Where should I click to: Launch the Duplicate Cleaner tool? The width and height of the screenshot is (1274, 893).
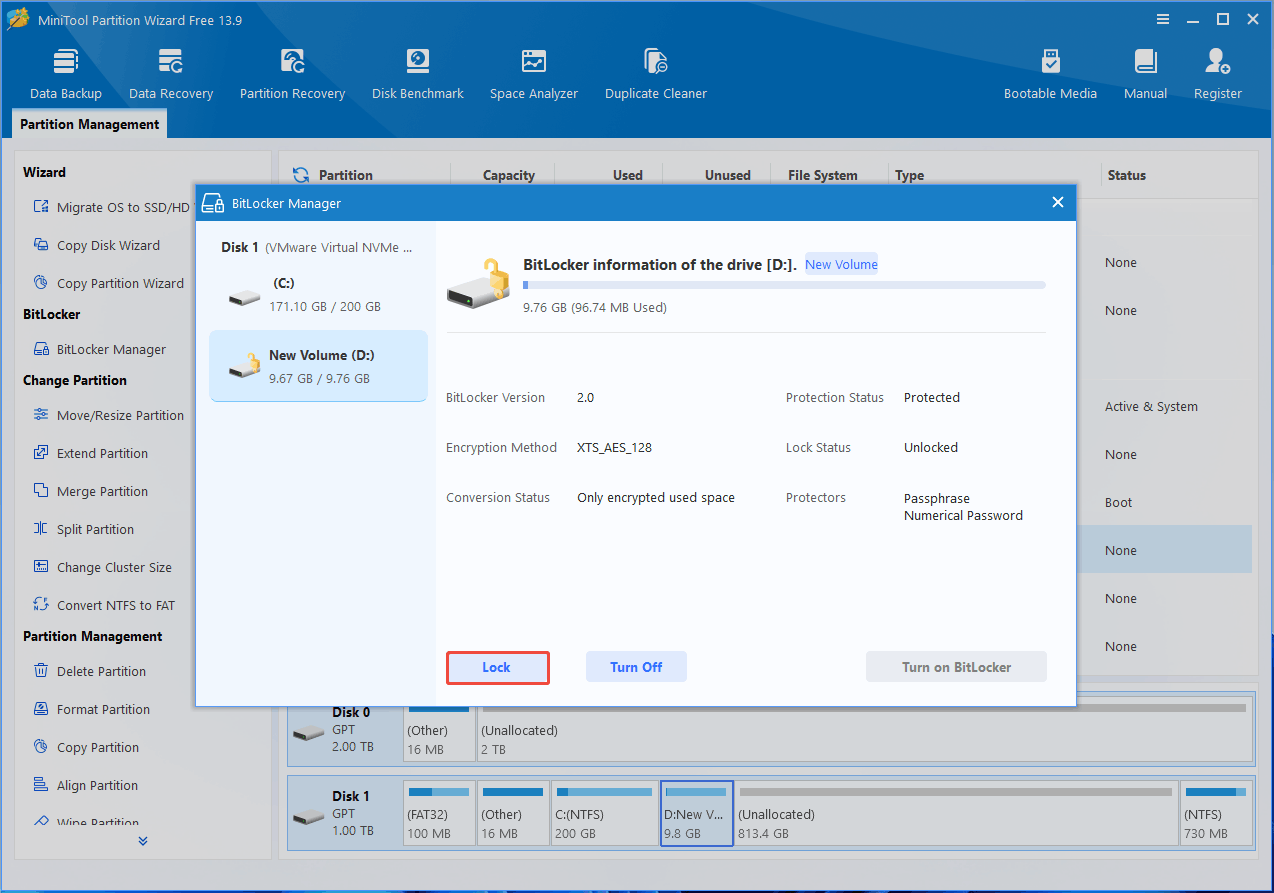[656, 74]
